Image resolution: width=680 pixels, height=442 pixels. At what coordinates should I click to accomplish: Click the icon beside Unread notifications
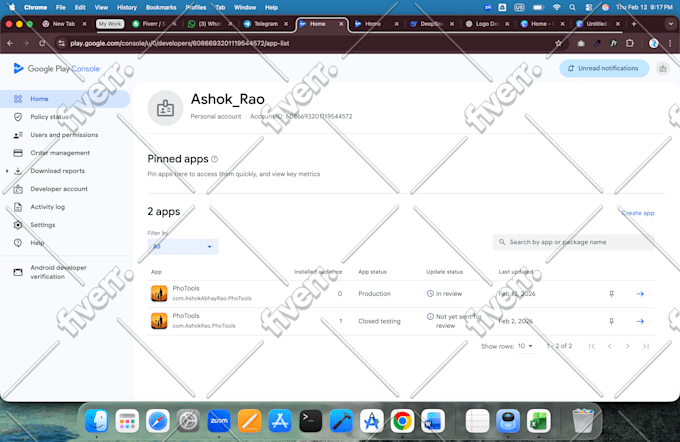click(663, 69)
